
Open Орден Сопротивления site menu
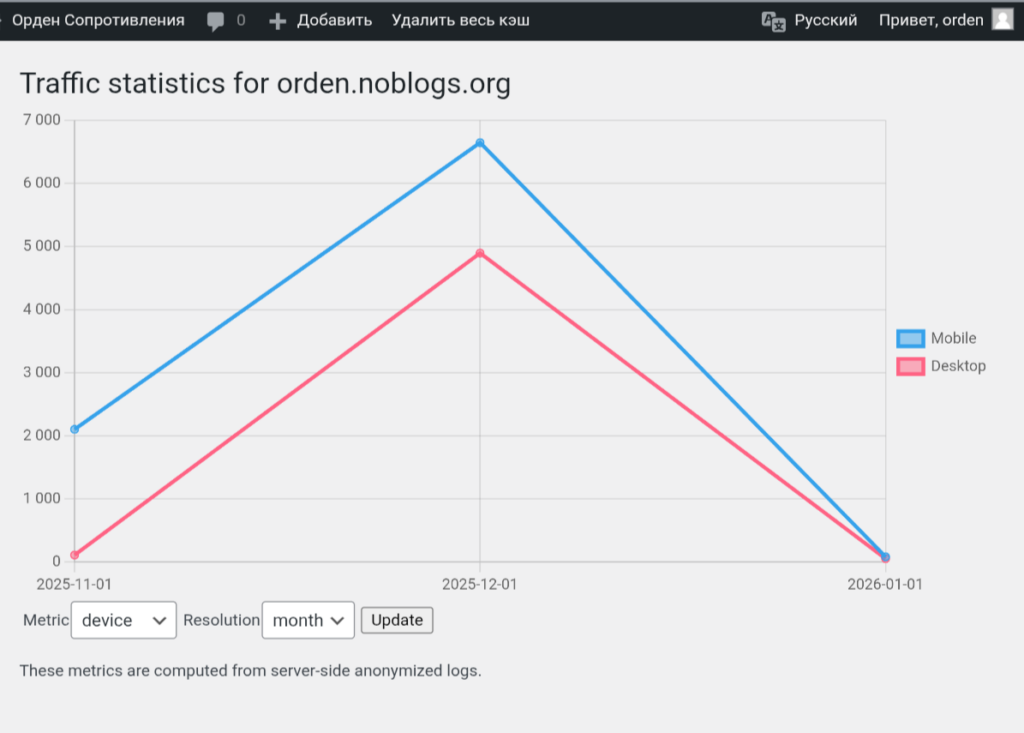[x=98, y=20]
